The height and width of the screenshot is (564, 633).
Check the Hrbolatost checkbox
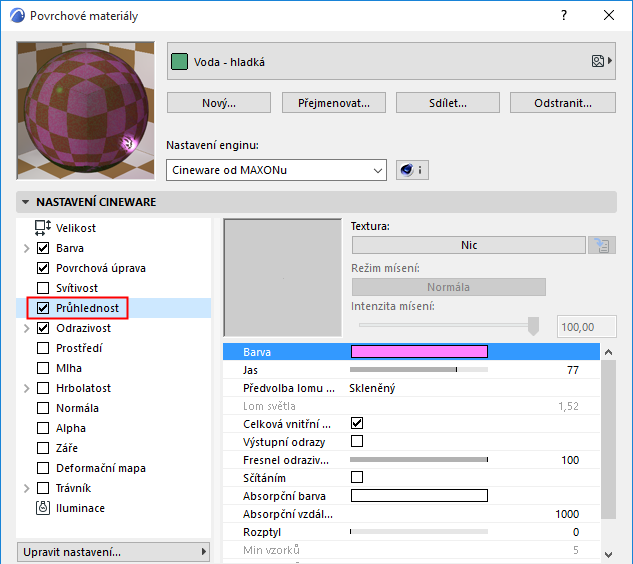coord(43,388)
